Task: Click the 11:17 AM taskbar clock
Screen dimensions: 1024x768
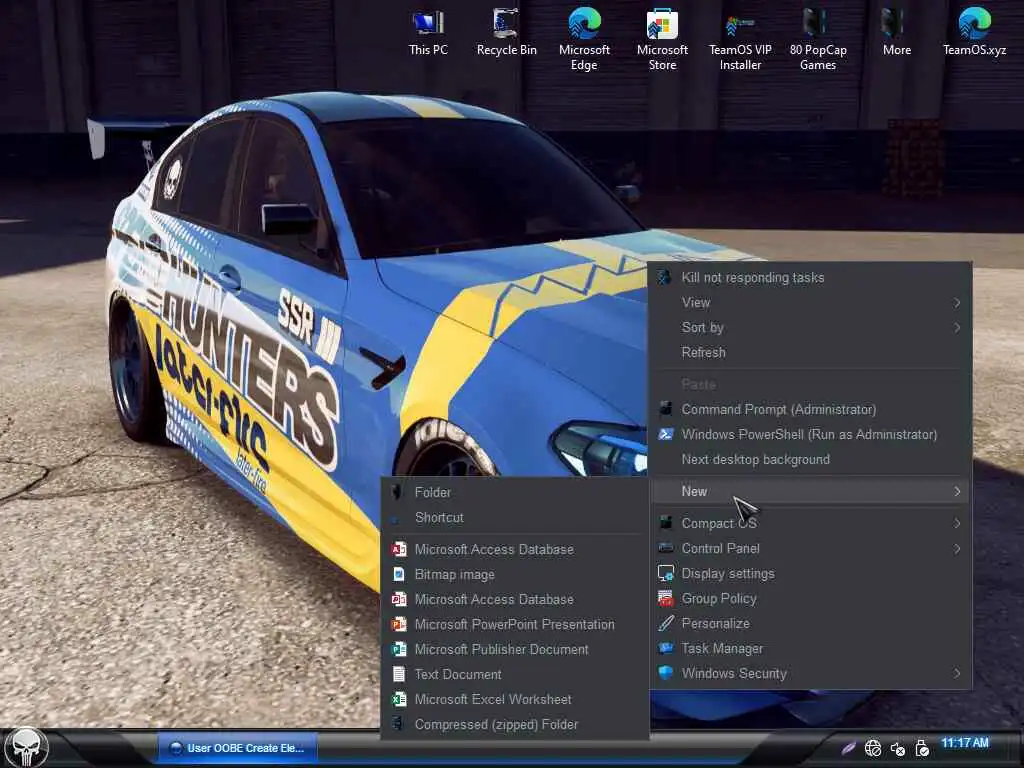Action: 965,743
